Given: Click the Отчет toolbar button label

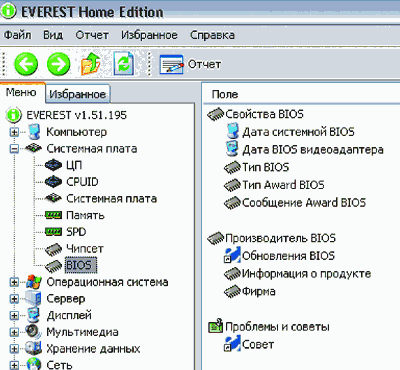Looking at the screenshot, I should tap(204, 64).
